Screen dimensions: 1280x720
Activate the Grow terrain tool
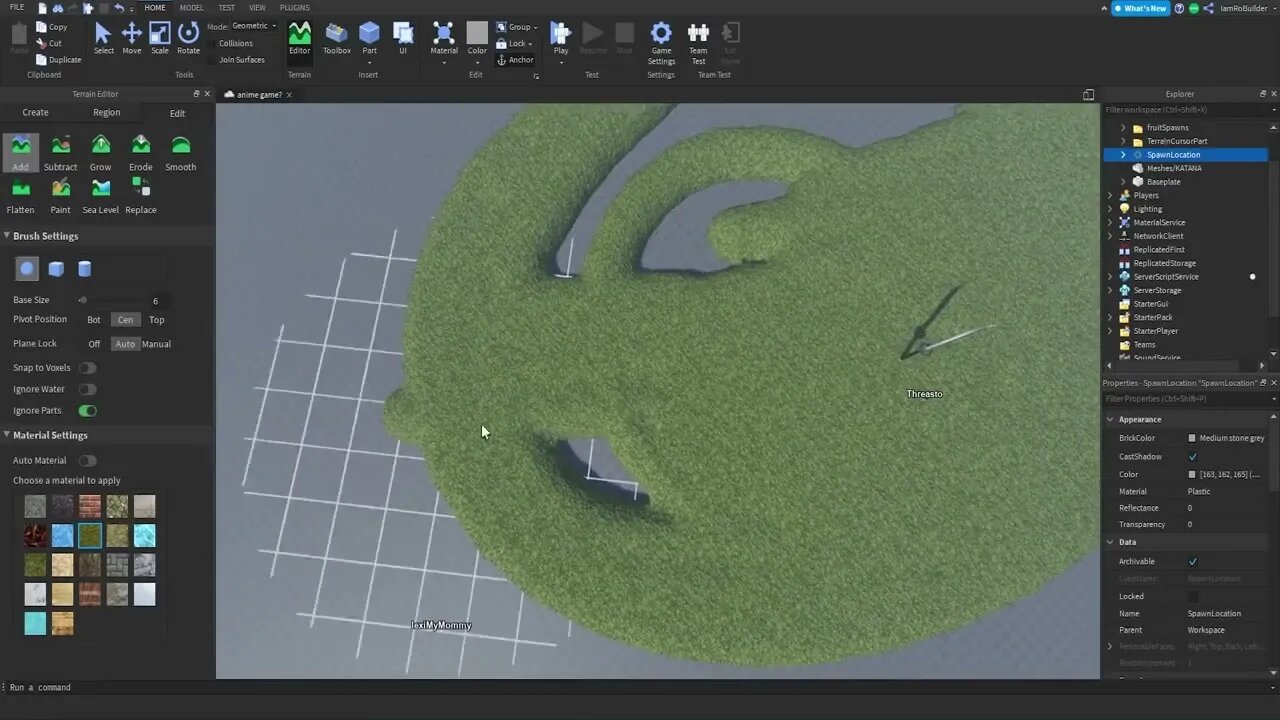101,153
